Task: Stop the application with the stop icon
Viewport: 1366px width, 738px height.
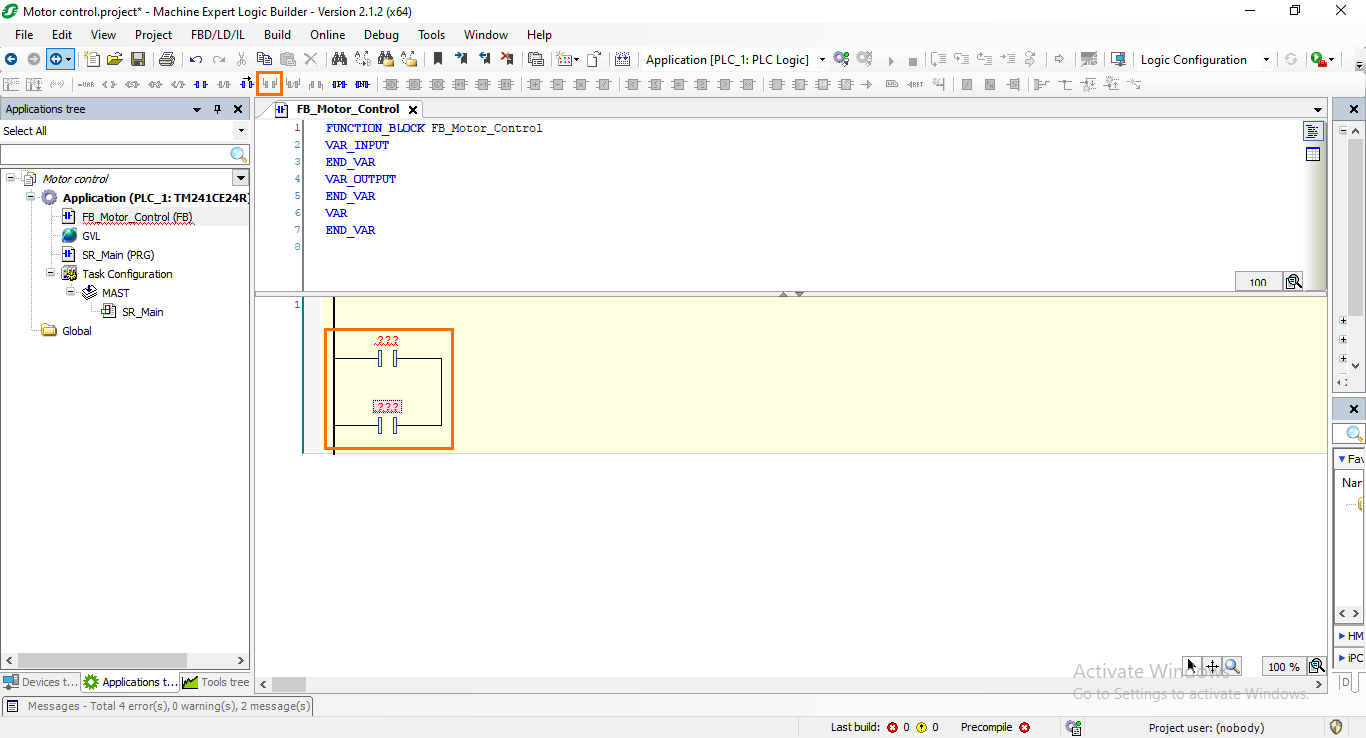Action: (911, 60)
